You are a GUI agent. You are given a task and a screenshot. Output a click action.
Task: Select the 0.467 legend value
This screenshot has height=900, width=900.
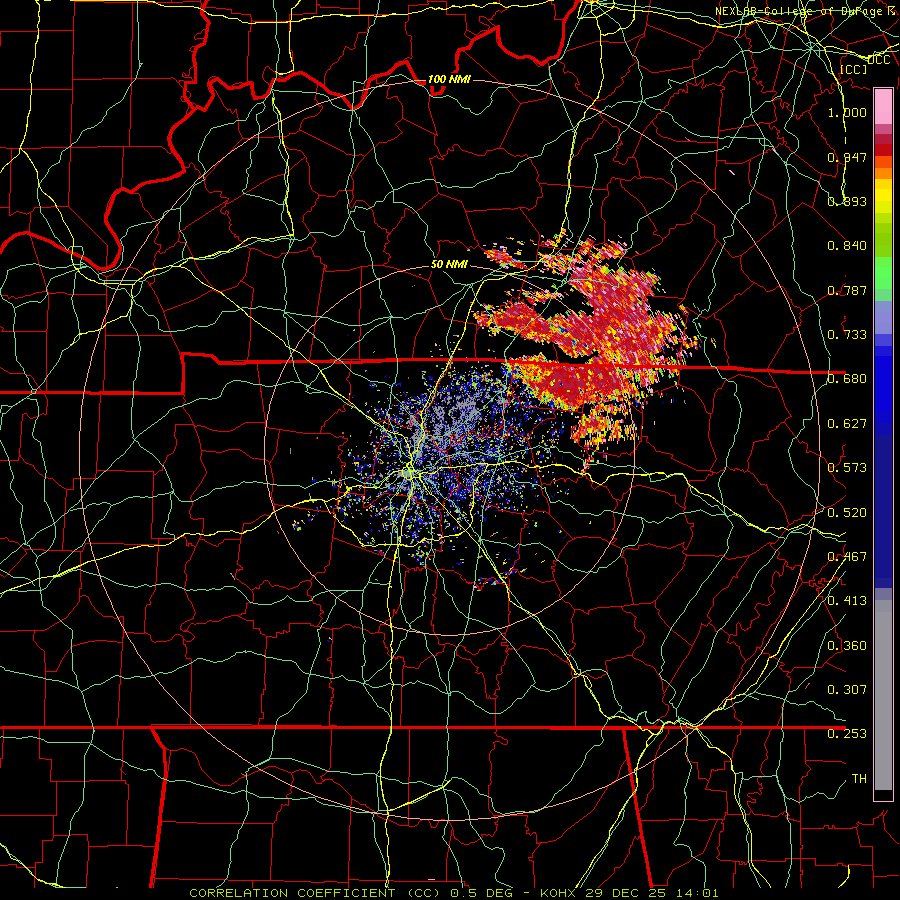point(847,556)
